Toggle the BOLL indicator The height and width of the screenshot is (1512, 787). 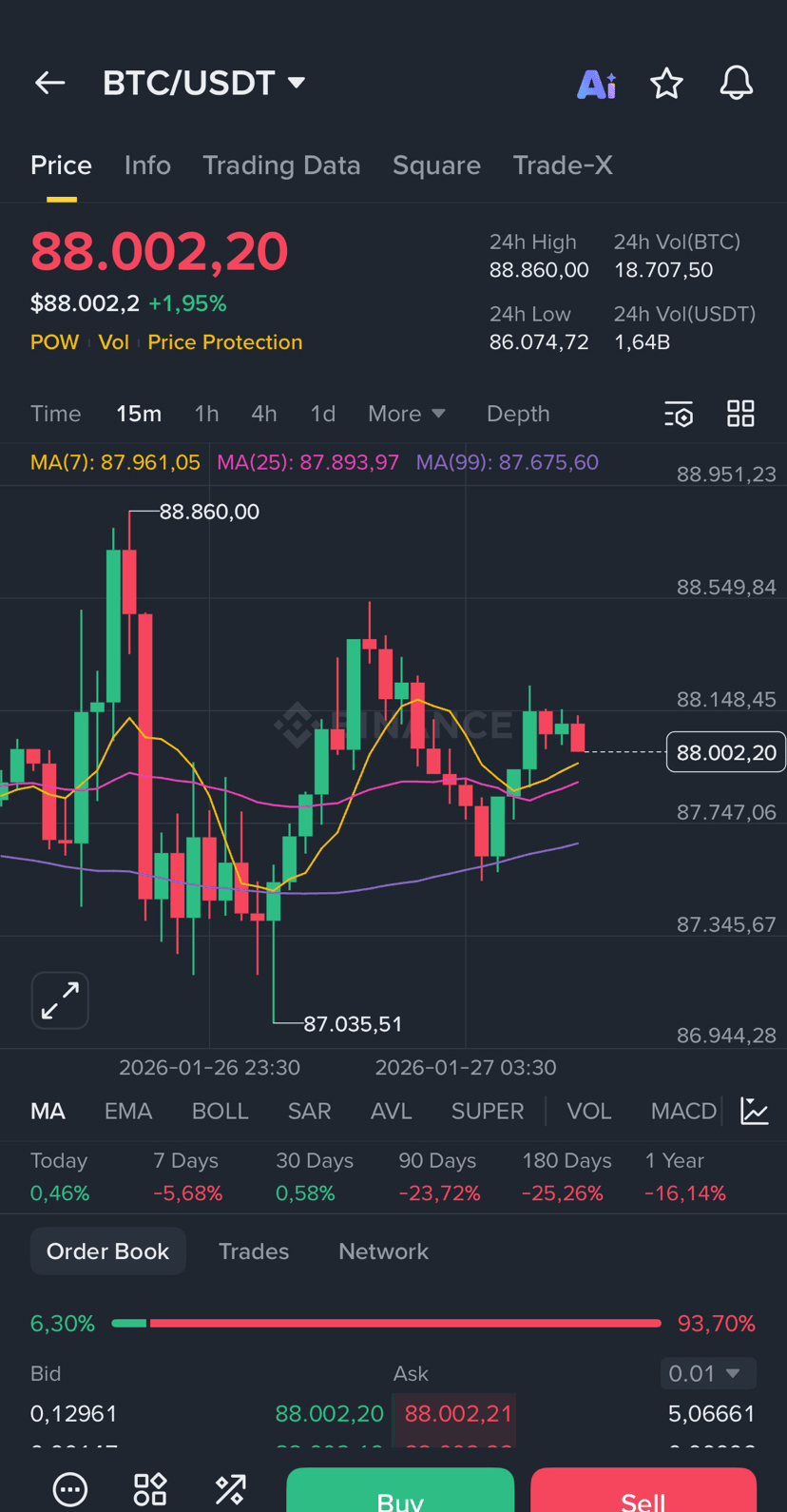tap(220, 1111)
